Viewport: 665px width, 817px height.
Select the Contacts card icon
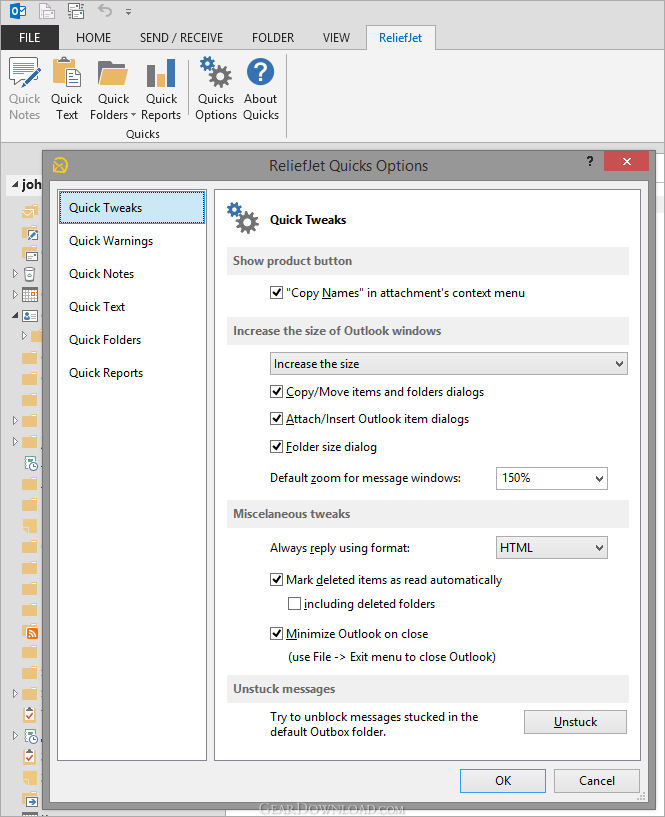coord(30,316)
